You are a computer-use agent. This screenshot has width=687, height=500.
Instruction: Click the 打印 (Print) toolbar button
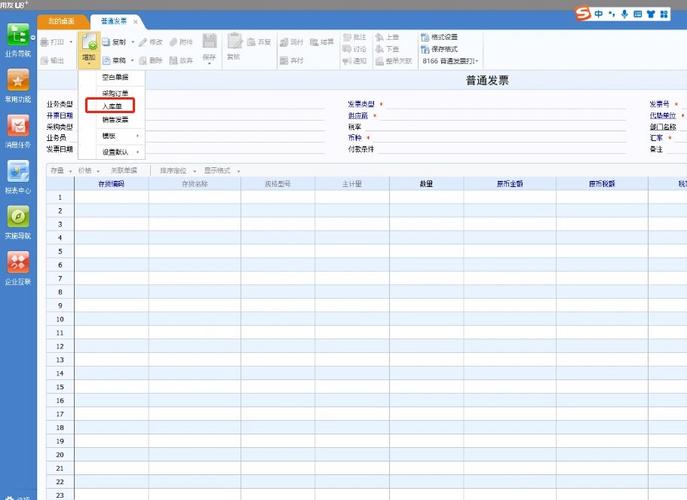click(53, 42)
